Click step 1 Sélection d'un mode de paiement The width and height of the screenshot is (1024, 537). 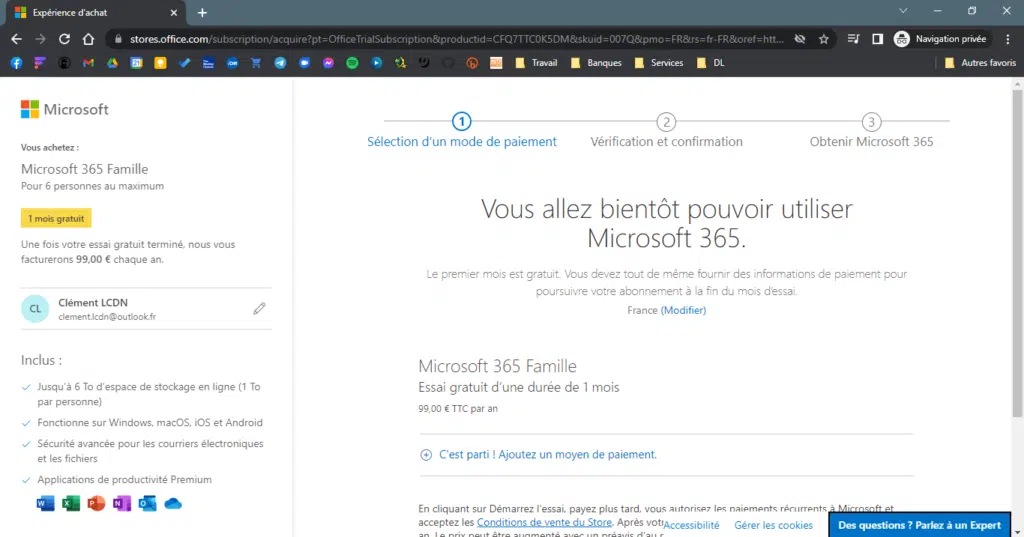462,131
